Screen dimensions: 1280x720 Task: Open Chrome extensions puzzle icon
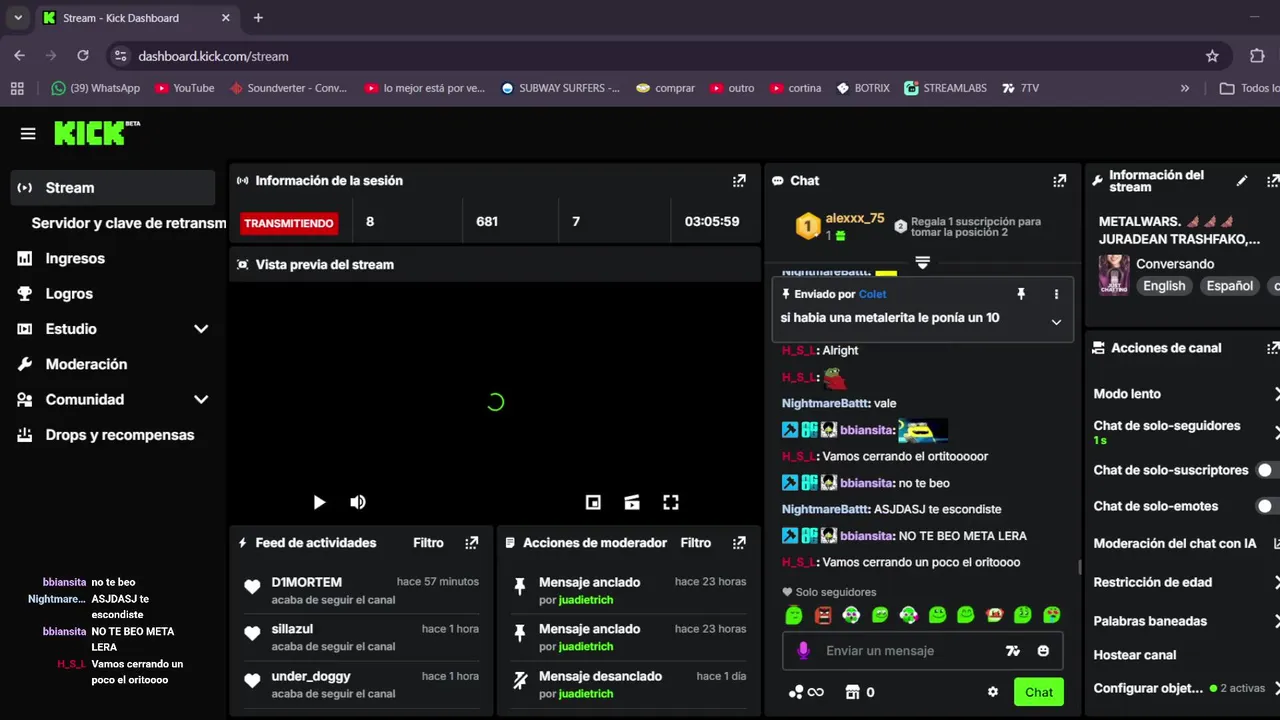coord(1258,56)
